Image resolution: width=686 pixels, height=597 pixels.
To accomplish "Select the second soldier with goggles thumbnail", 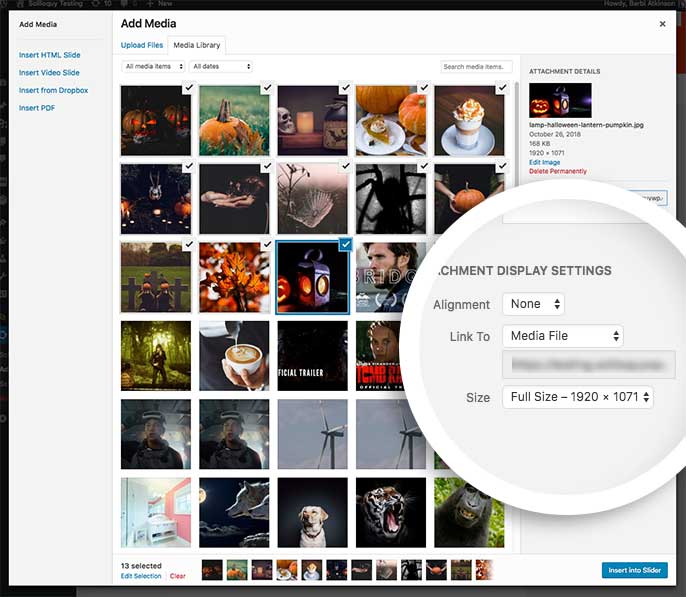I will pos(234,434).
